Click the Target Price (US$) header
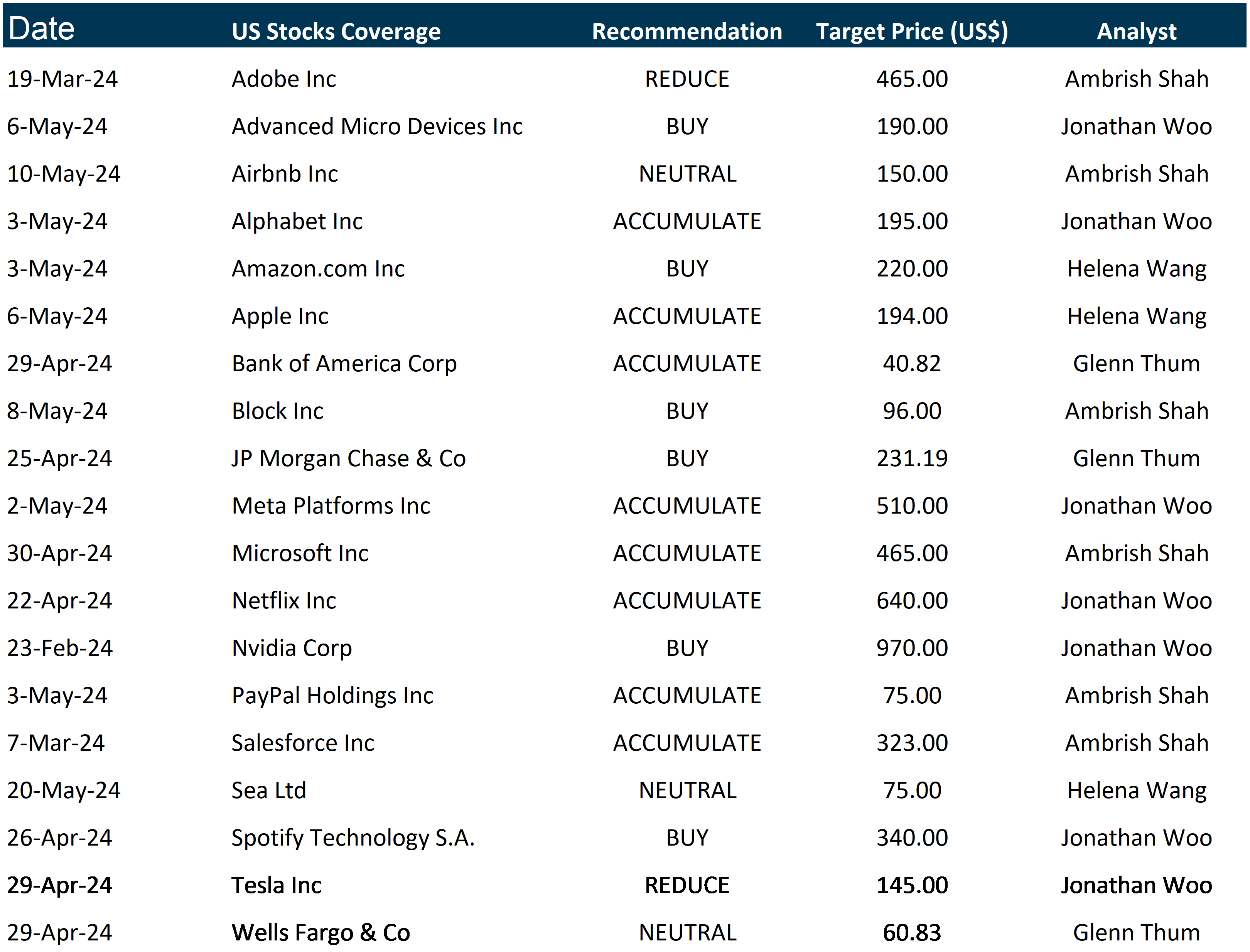The height and width of the screenshot is (952, 1250). tap(912, 31)
